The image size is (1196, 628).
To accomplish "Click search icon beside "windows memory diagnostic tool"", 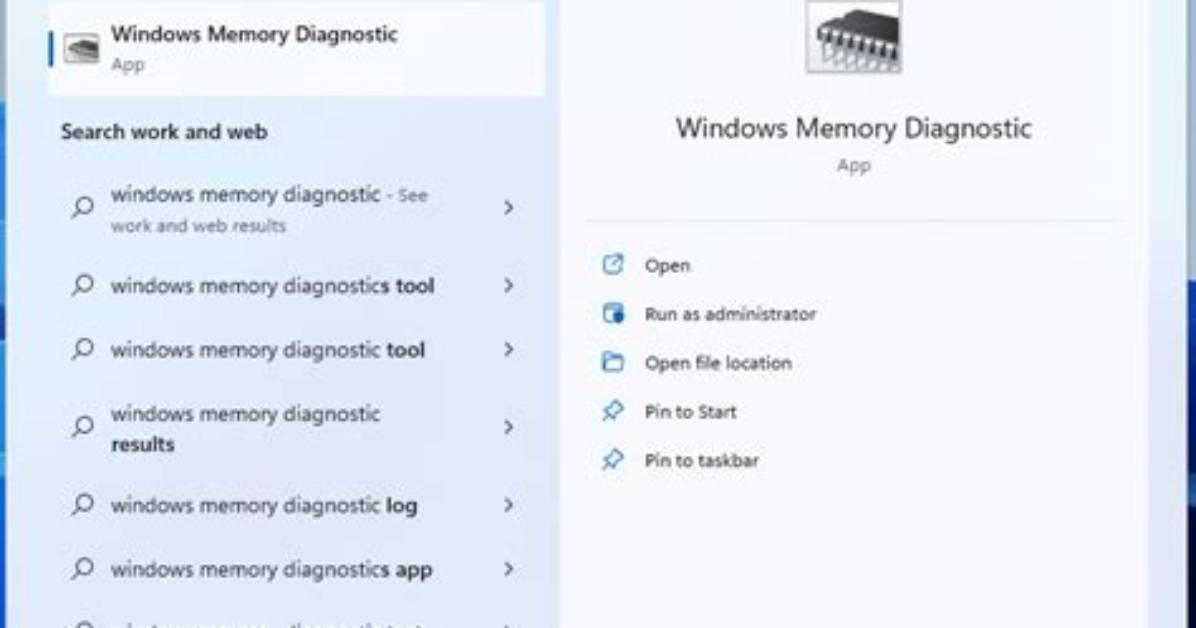I will click(82, 349).
